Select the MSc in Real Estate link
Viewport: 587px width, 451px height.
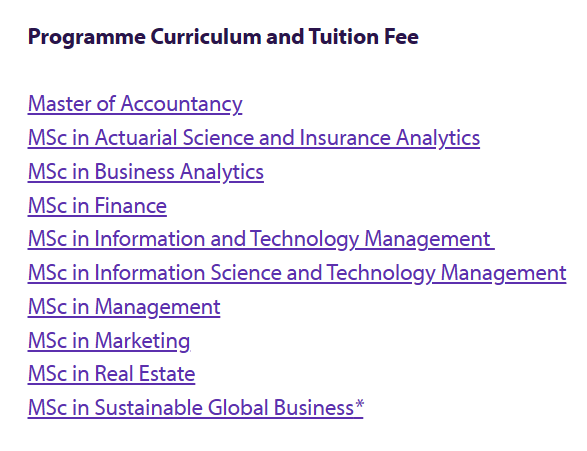click(x=112, y=374)
